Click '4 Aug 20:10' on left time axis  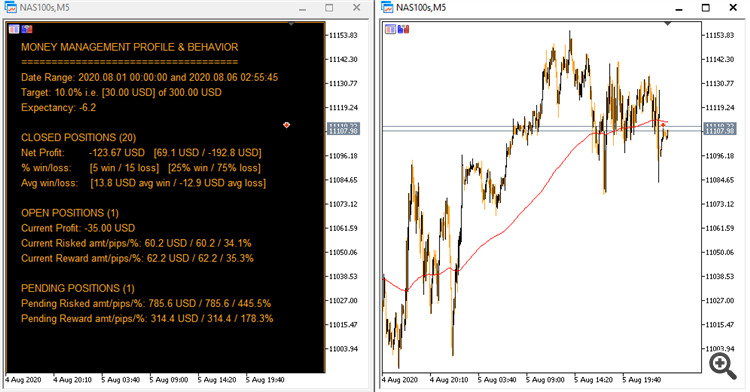coord(72,380)
